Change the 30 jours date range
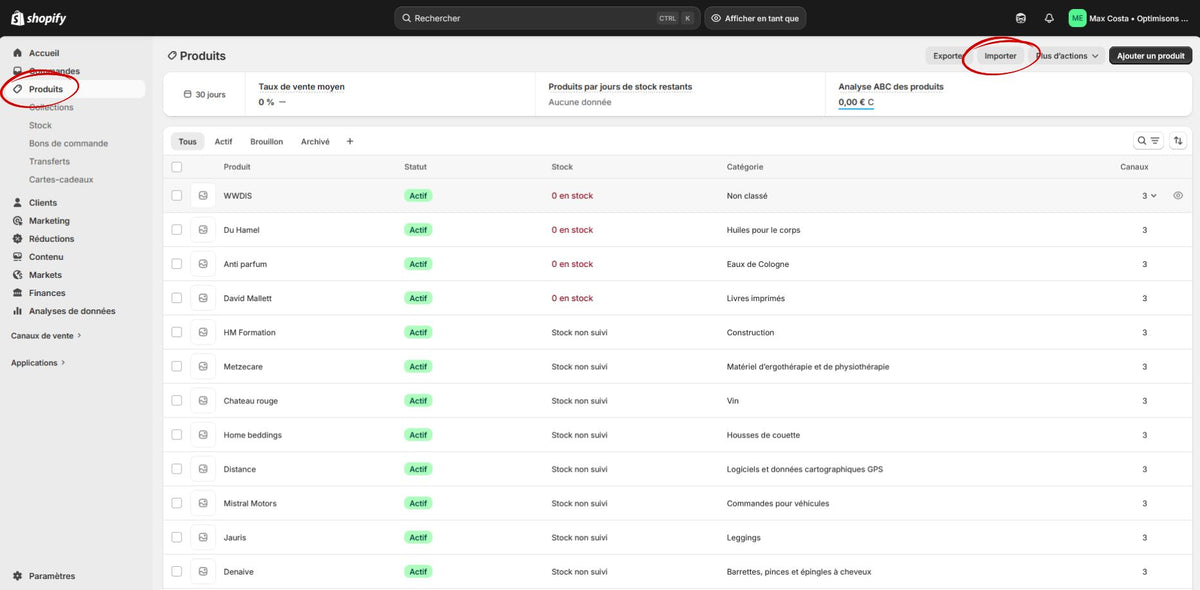 (x=204, y=95)
